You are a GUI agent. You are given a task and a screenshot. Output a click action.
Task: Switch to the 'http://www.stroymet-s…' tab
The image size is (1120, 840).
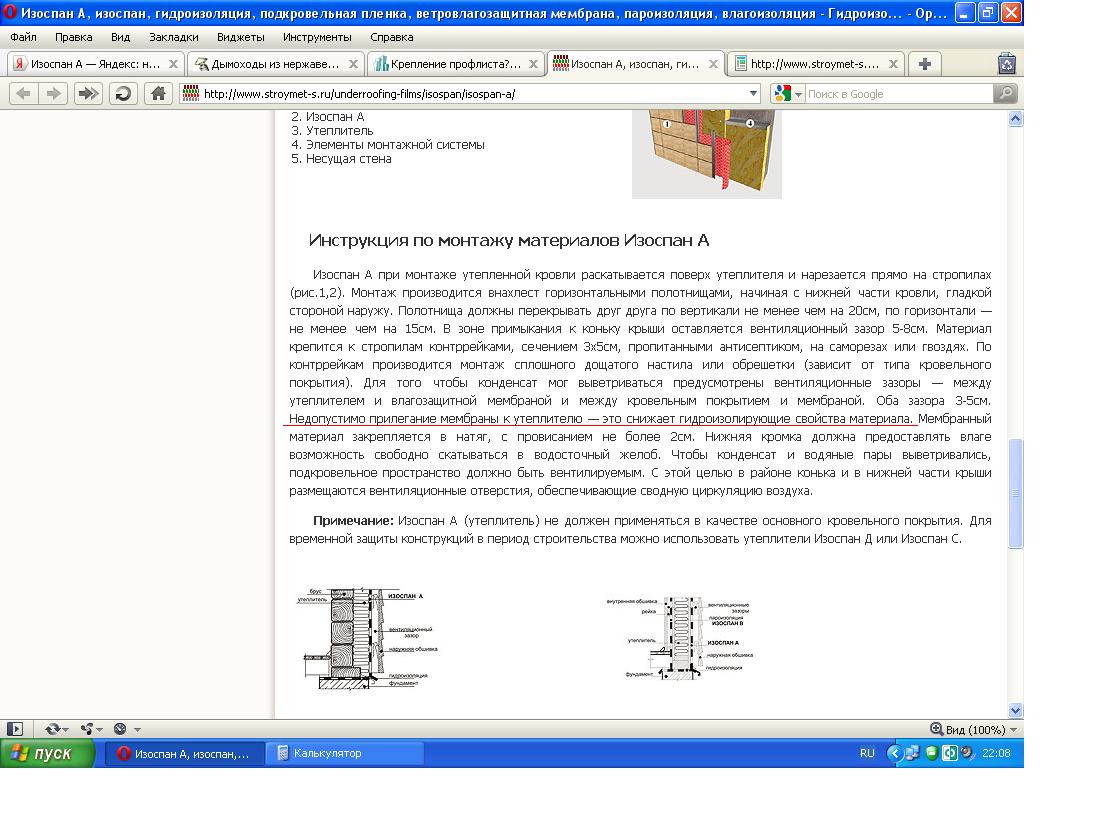coord(815,64)
